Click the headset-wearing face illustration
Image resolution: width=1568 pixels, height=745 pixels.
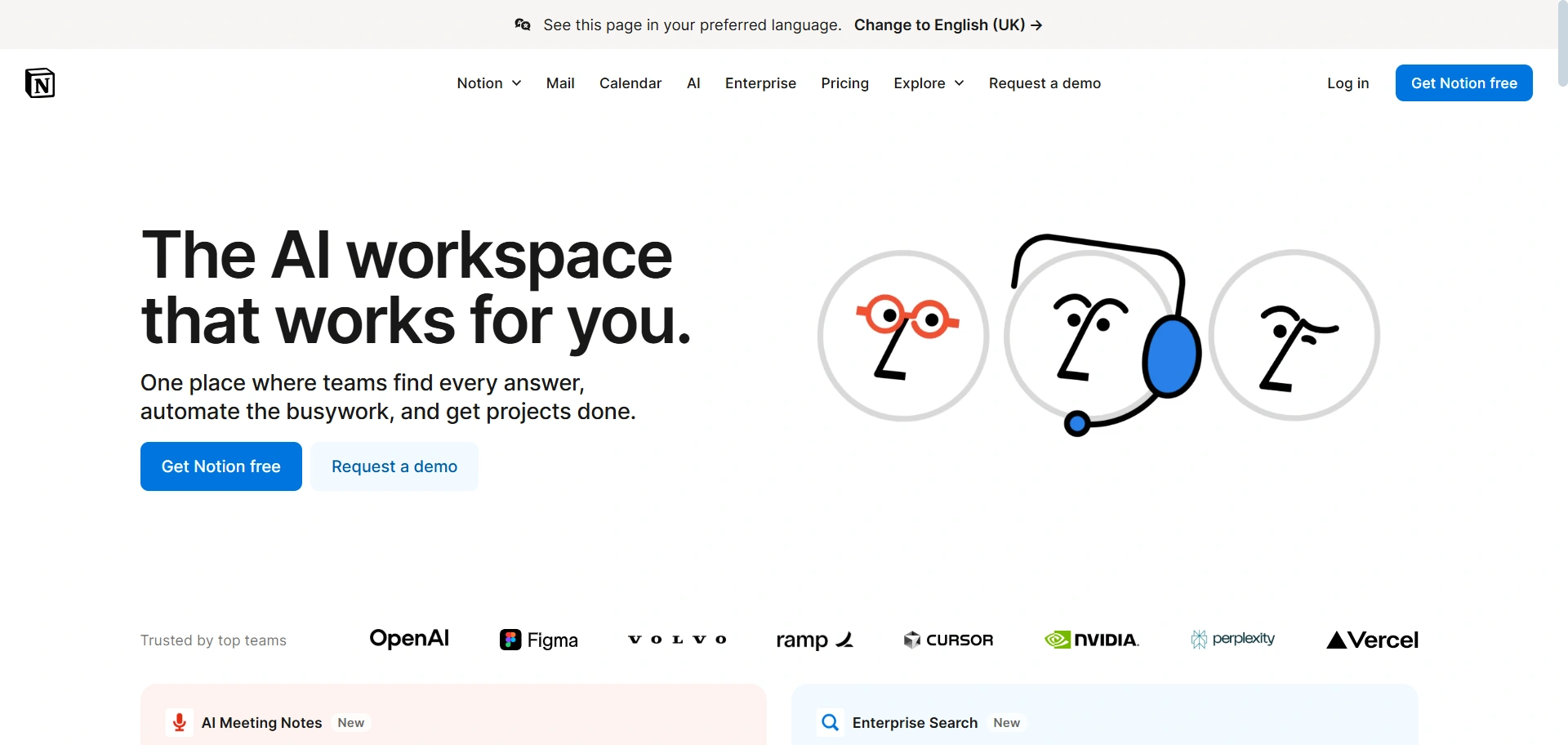(1102, 336)
